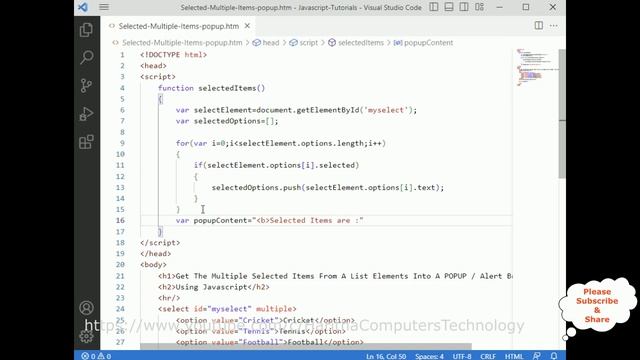
Task: Open the hamburger application menu
Action: [x=104, y=7]
